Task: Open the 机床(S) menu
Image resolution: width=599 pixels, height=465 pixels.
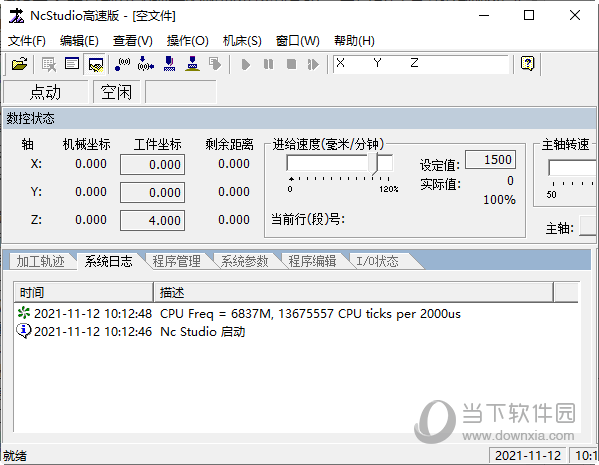Action: click(242, 41)
